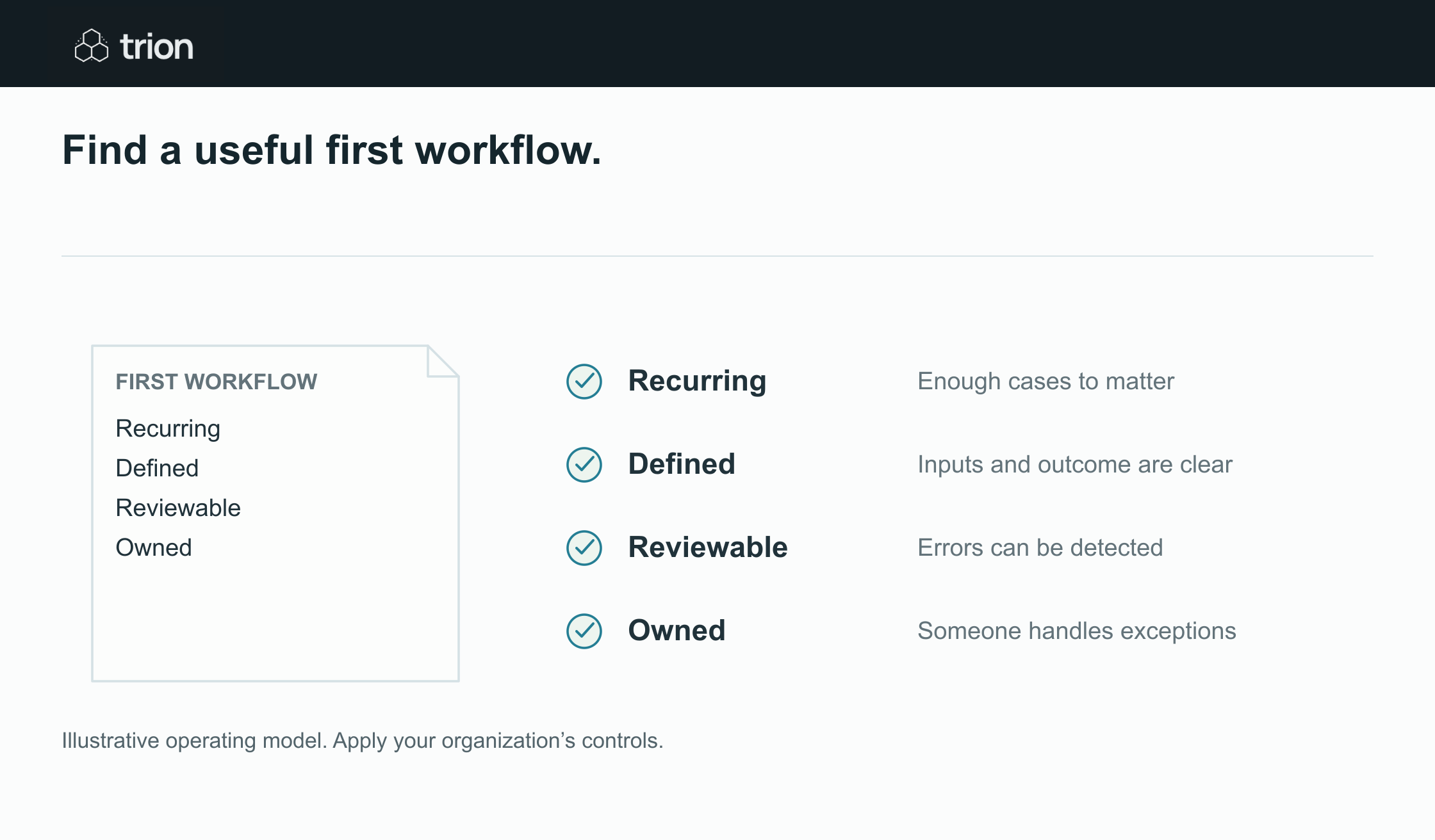
Task: Select 'Defined' inside the document card
Action: tap(157, 468)
